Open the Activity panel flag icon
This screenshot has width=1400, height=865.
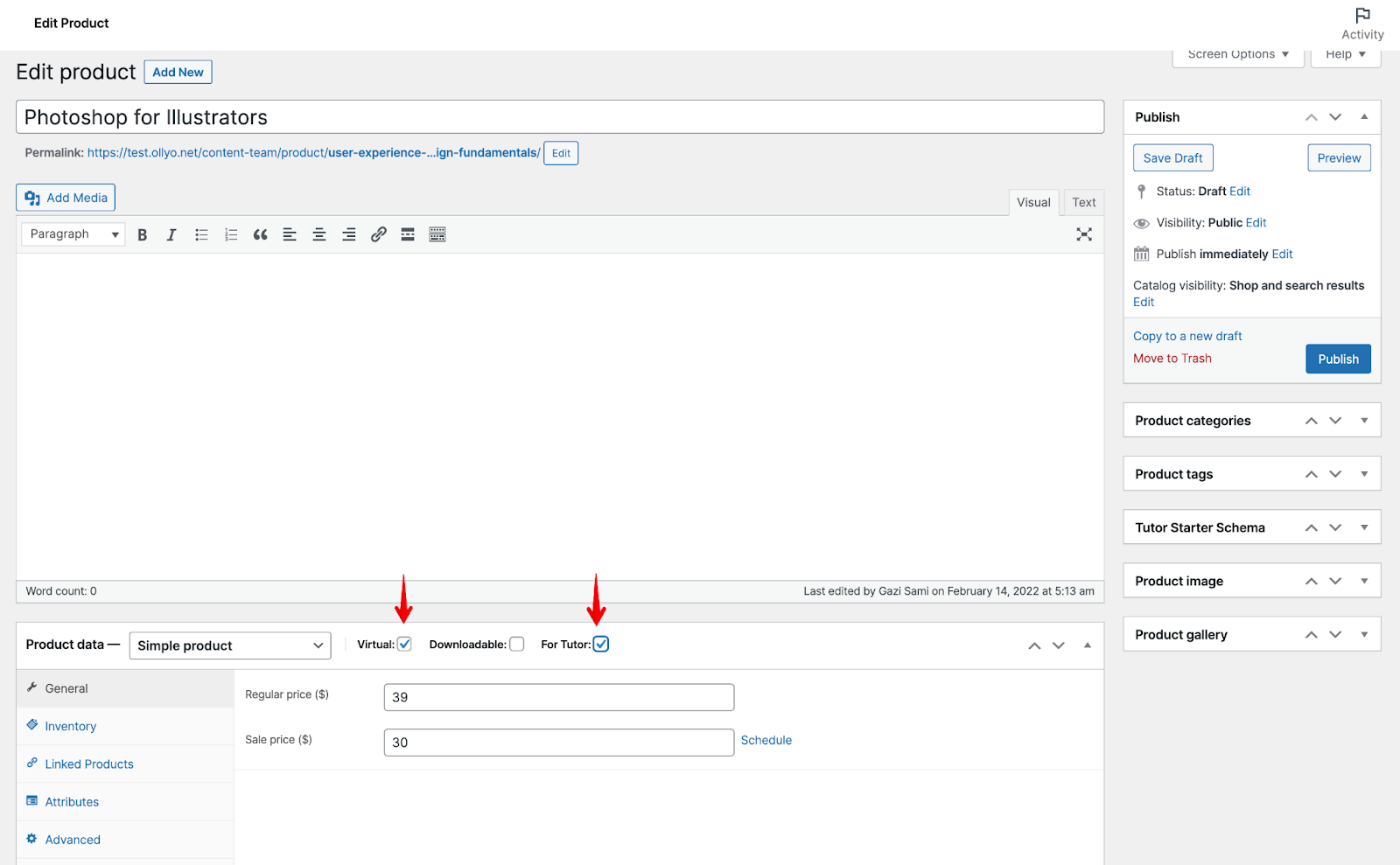[1362, 16]
